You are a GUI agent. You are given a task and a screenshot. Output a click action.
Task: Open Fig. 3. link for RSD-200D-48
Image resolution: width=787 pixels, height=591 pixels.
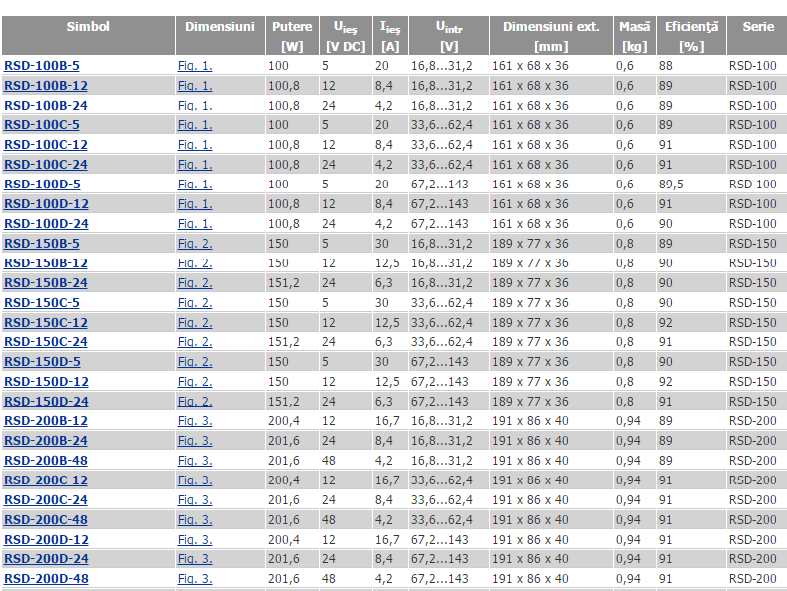(x=195, y=578)
